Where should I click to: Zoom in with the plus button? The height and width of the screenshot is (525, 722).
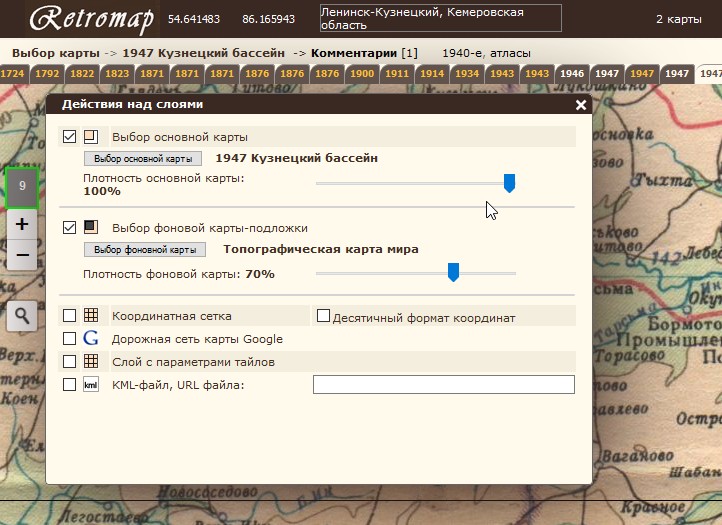tap(22, 224)
